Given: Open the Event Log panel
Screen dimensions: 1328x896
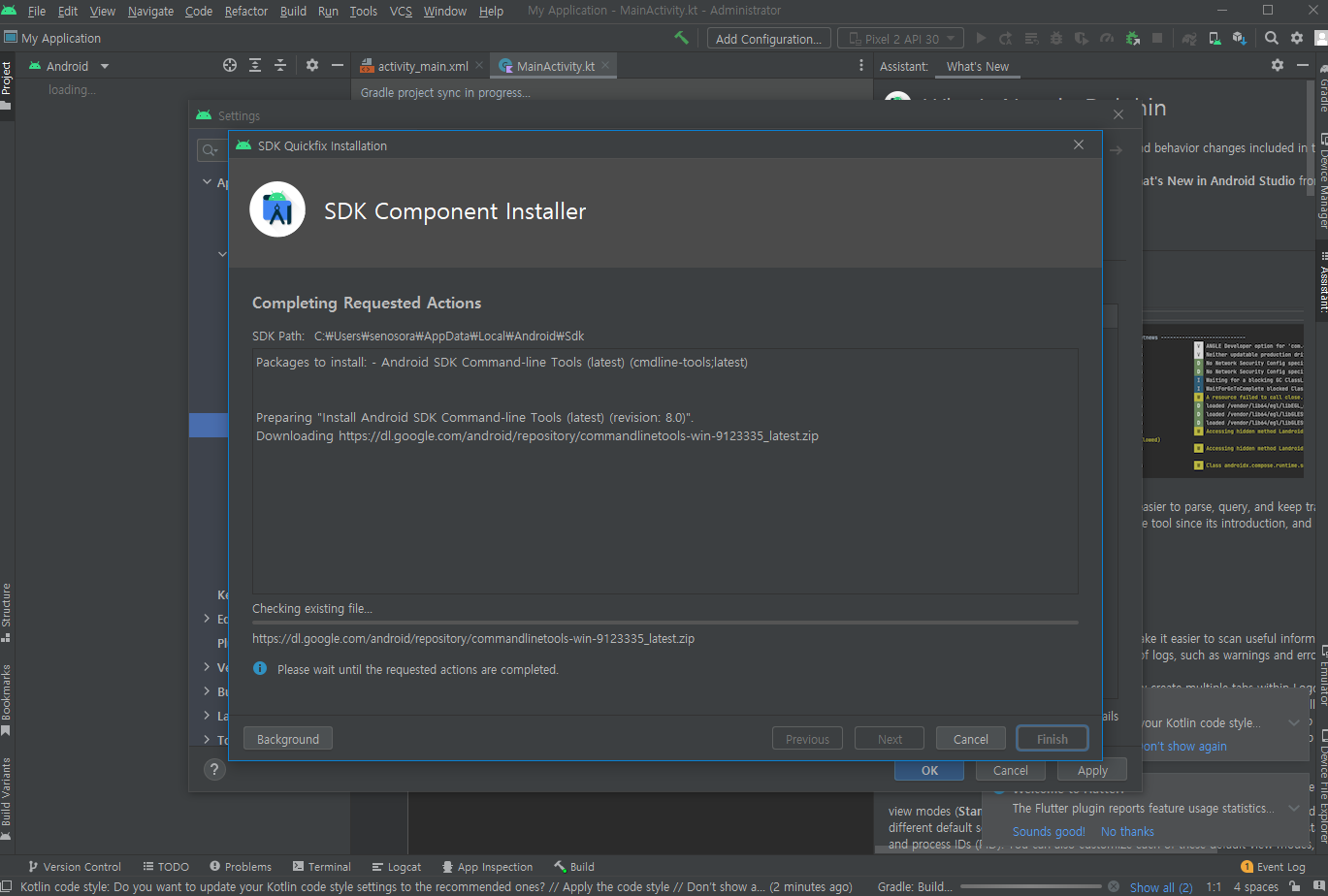Looking at the screenshot, I should point(1273,866).
